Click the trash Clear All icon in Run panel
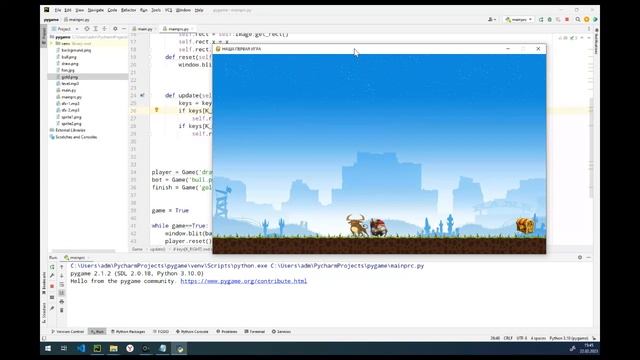This screenshot has width=640, height=360. [x=62, y=310]
